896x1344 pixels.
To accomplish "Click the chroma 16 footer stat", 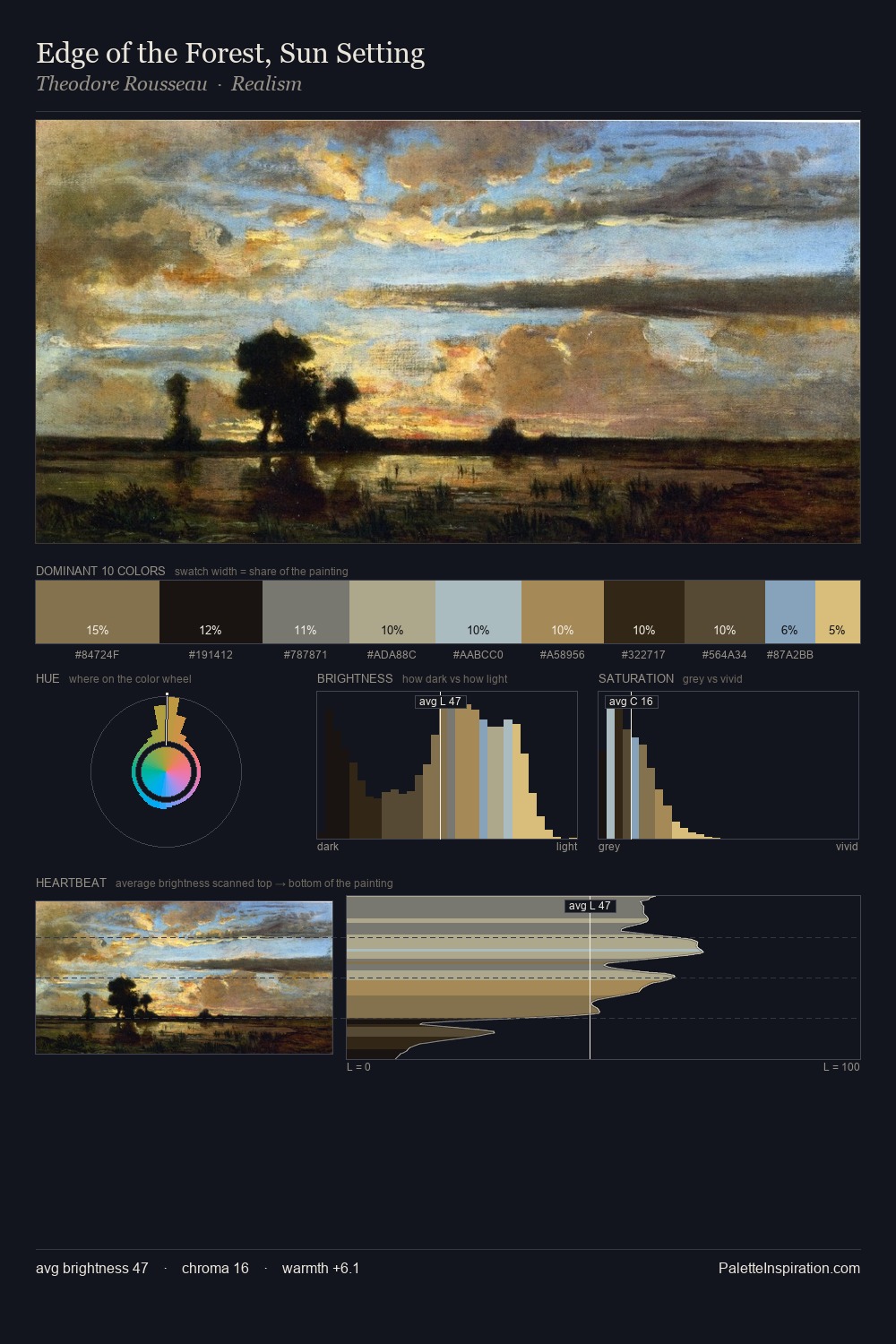I will 215,1268.
